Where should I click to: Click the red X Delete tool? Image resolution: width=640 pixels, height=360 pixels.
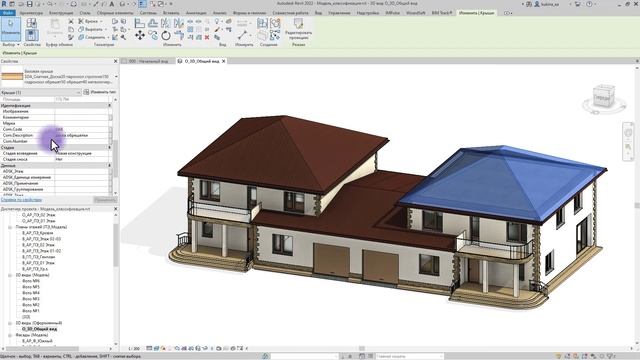207,37
